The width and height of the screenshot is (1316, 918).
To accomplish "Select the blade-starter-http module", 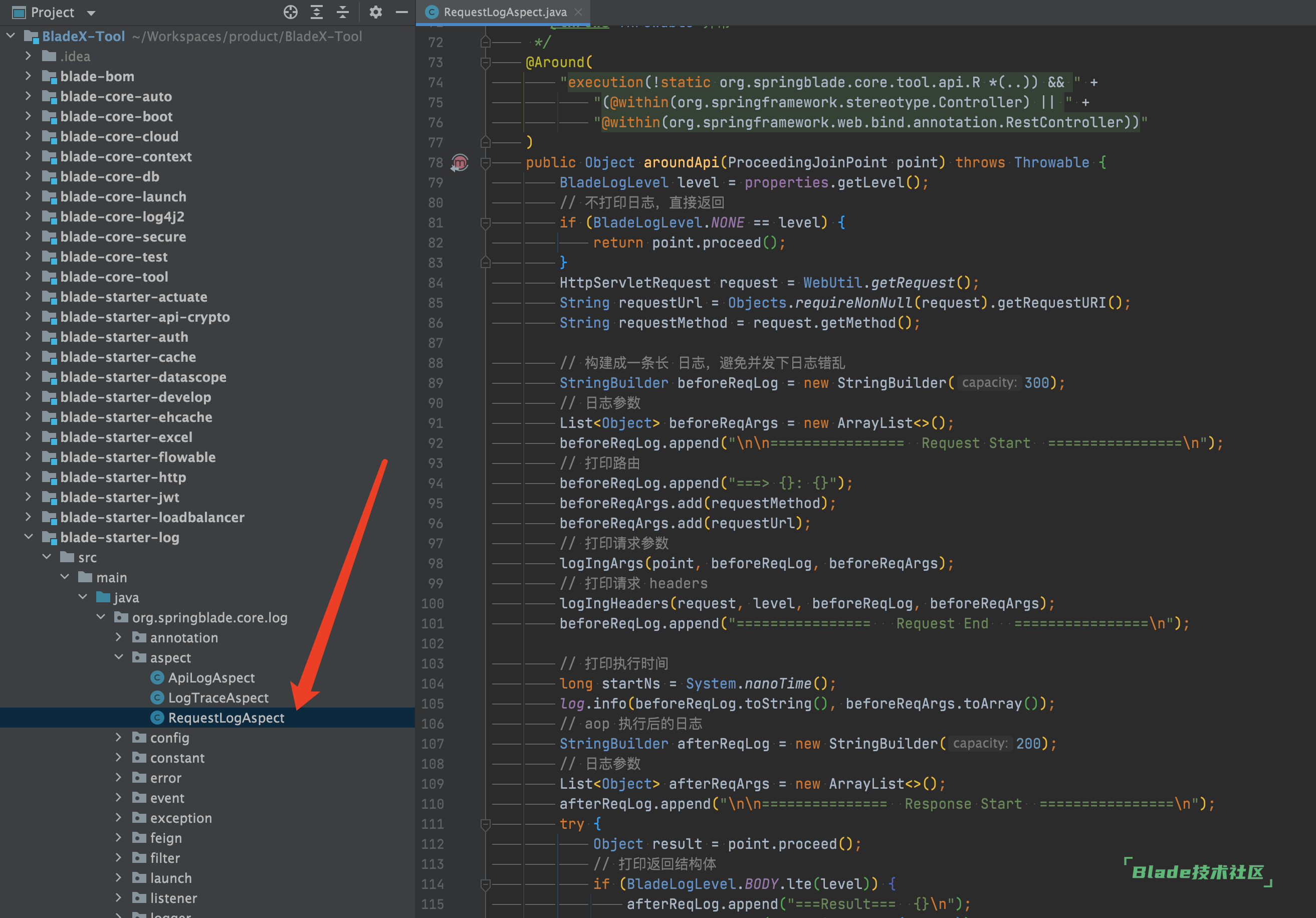I will [123, 478].
